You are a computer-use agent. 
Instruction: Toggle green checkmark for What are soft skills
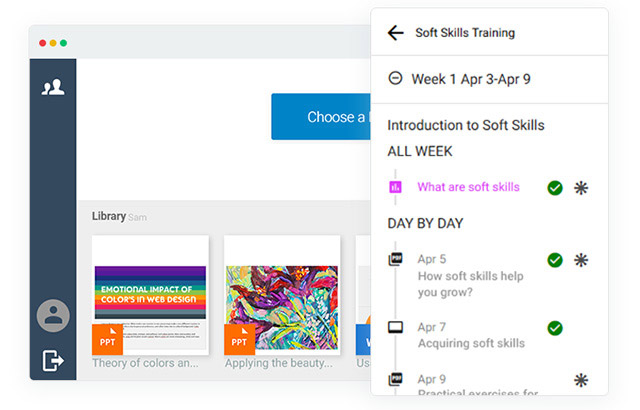[x=555, y=187]
